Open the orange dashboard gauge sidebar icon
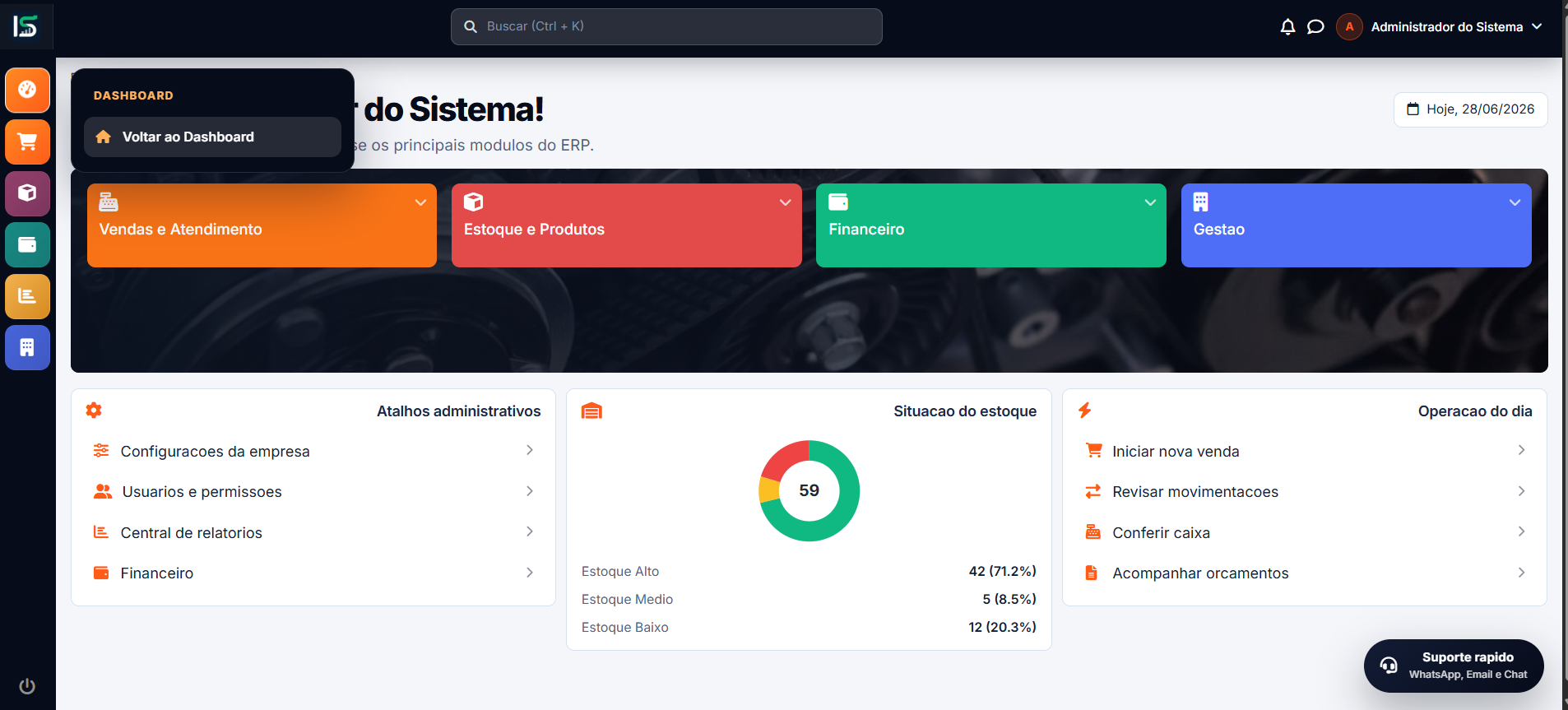Image resolution: width=1568 pixels, height=710 pixels. 27,90
